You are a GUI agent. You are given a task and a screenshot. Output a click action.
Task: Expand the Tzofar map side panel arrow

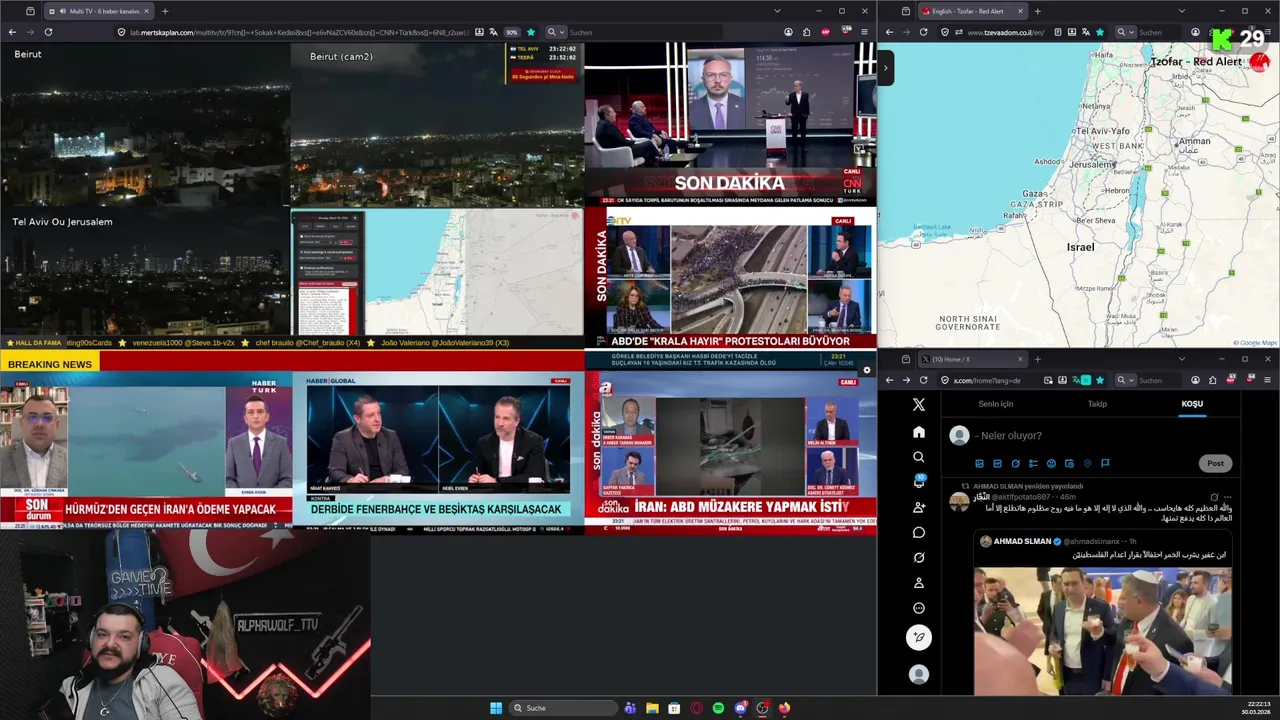tap(886, 68)
